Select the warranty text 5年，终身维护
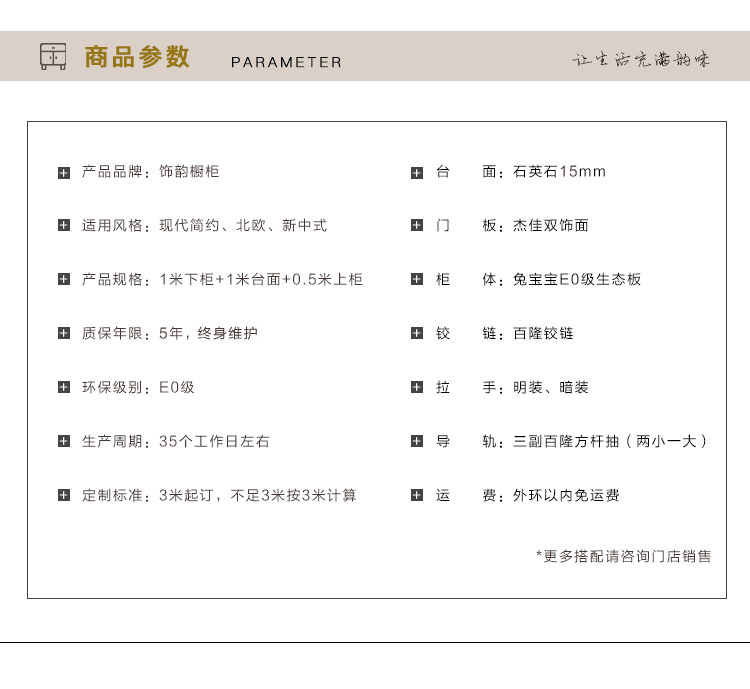The width and height of the screenshot is (750, 689). pos(208,333)
